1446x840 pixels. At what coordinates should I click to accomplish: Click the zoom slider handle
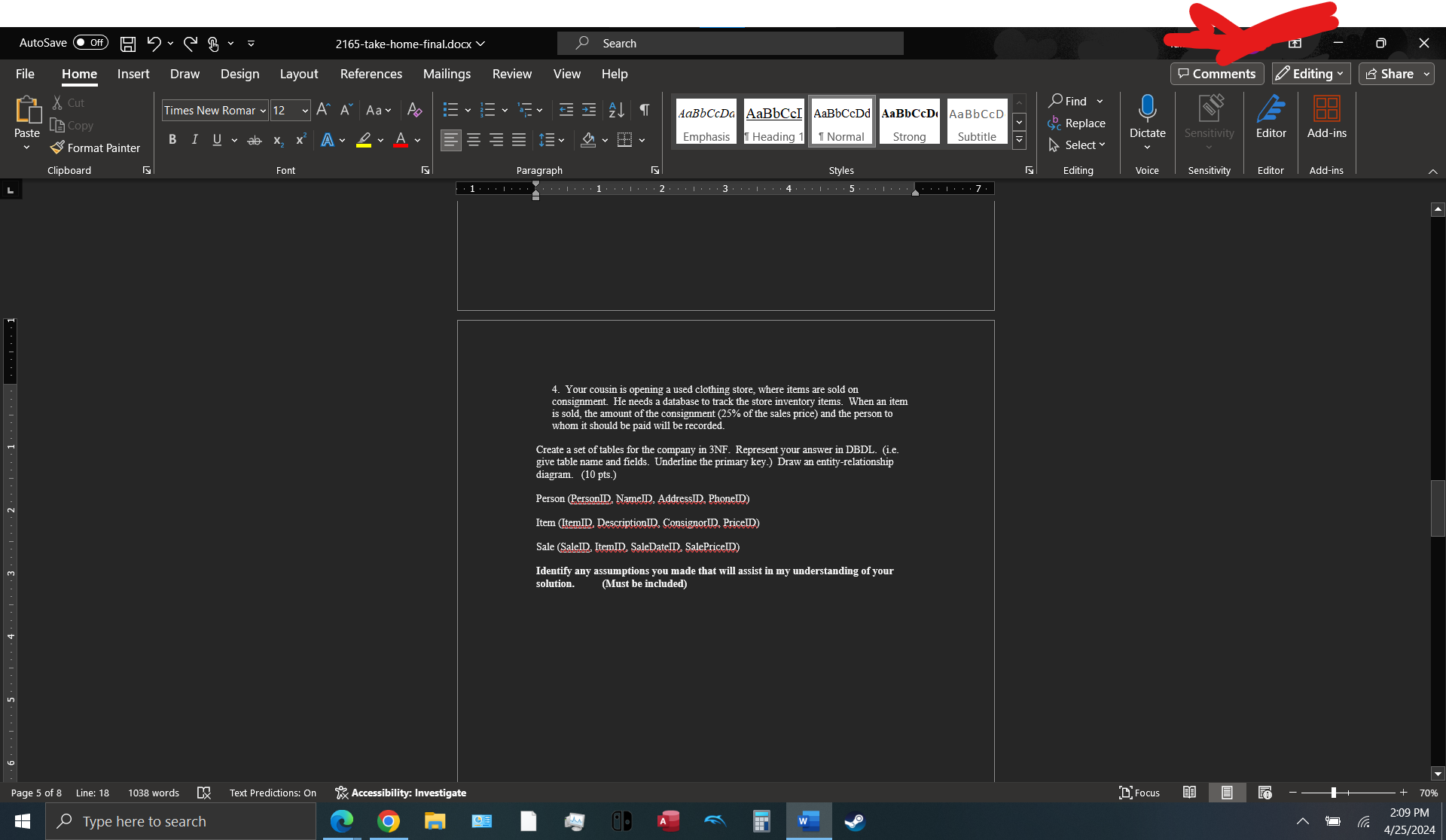click(x=1333, y=793)
